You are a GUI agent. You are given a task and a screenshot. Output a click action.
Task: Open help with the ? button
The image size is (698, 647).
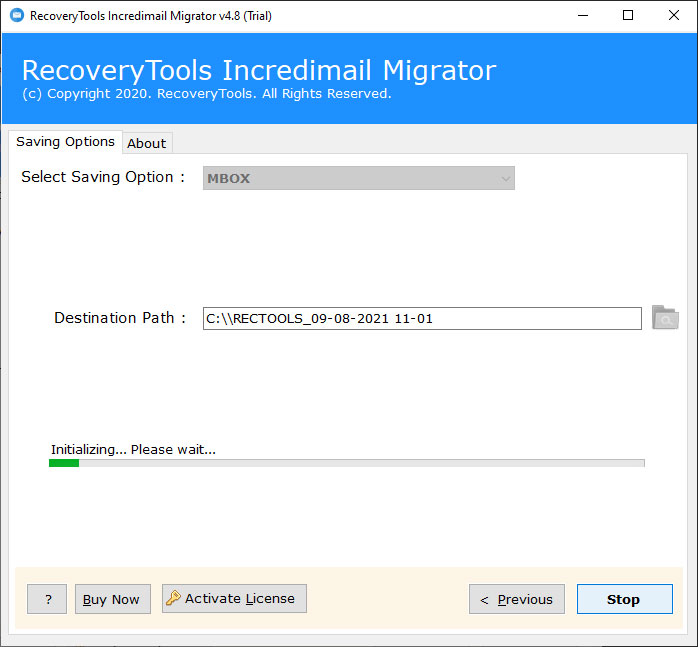pos(47,599)
